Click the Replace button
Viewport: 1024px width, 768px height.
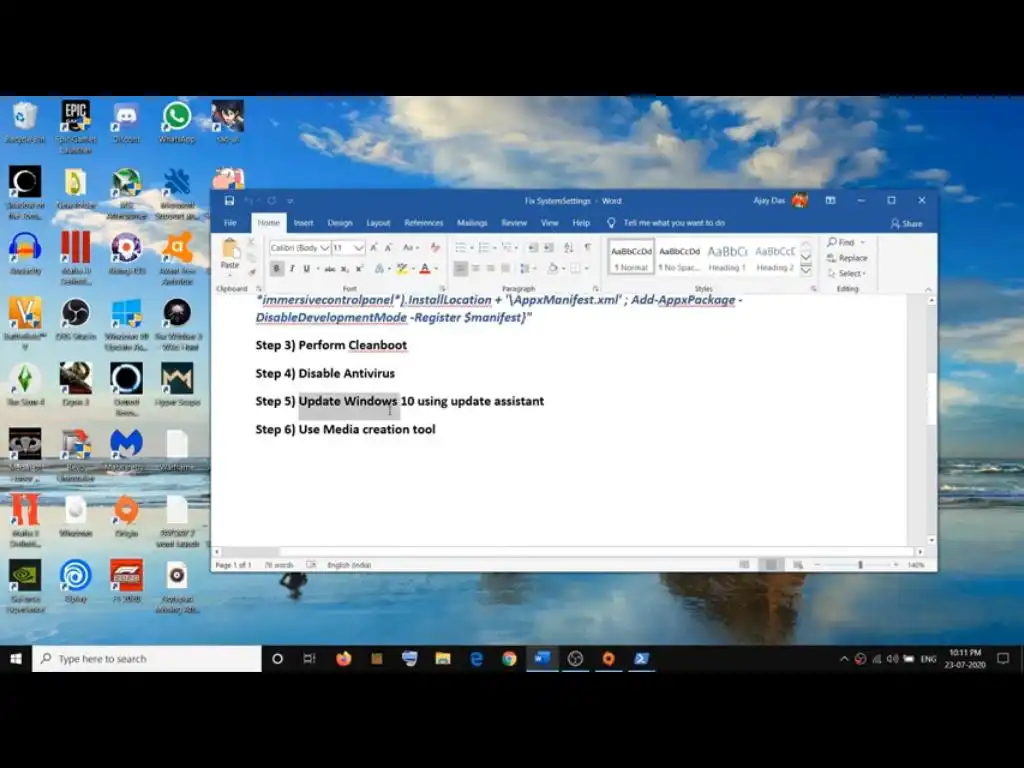(847, 258)
